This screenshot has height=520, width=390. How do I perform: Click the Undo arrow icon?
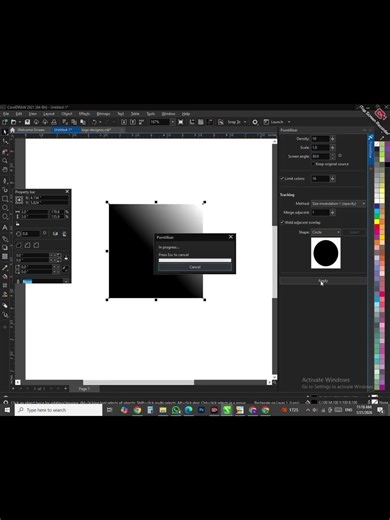(x=94, y=122)
